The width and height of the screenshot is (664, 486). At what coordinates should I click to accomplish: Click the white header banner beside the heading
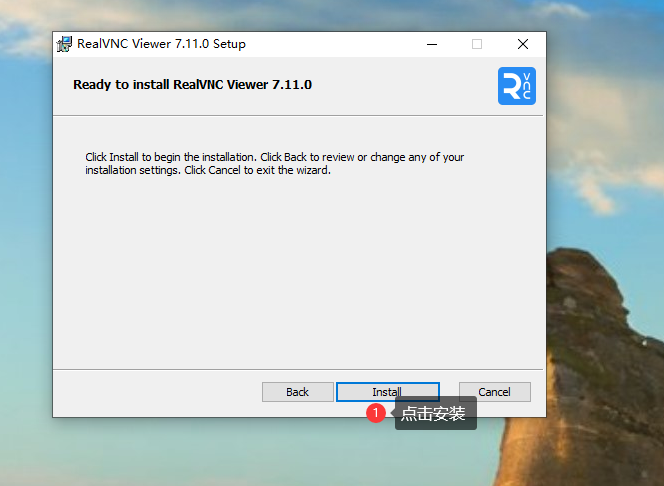[400, 86]
